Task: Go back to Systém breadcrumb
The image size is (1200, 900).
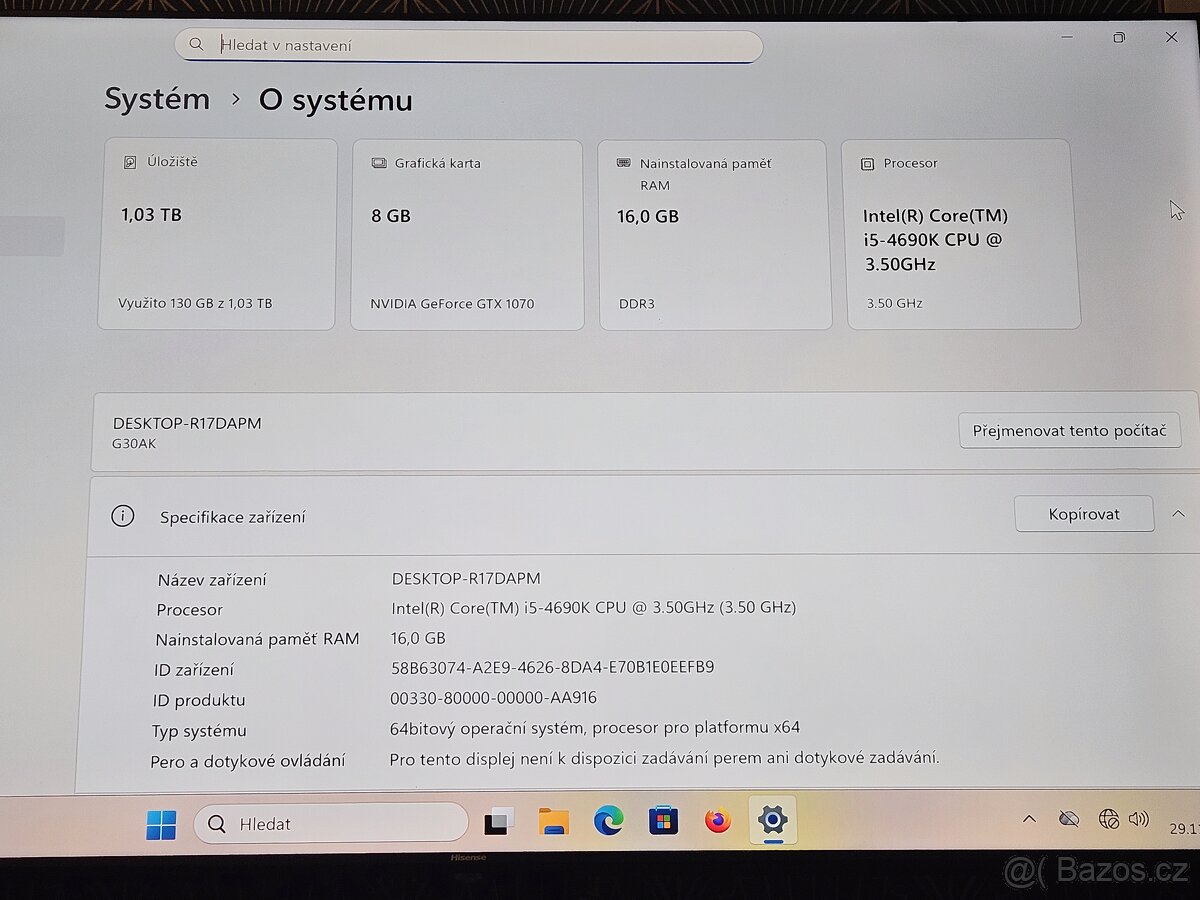Action: click(157, 100)
